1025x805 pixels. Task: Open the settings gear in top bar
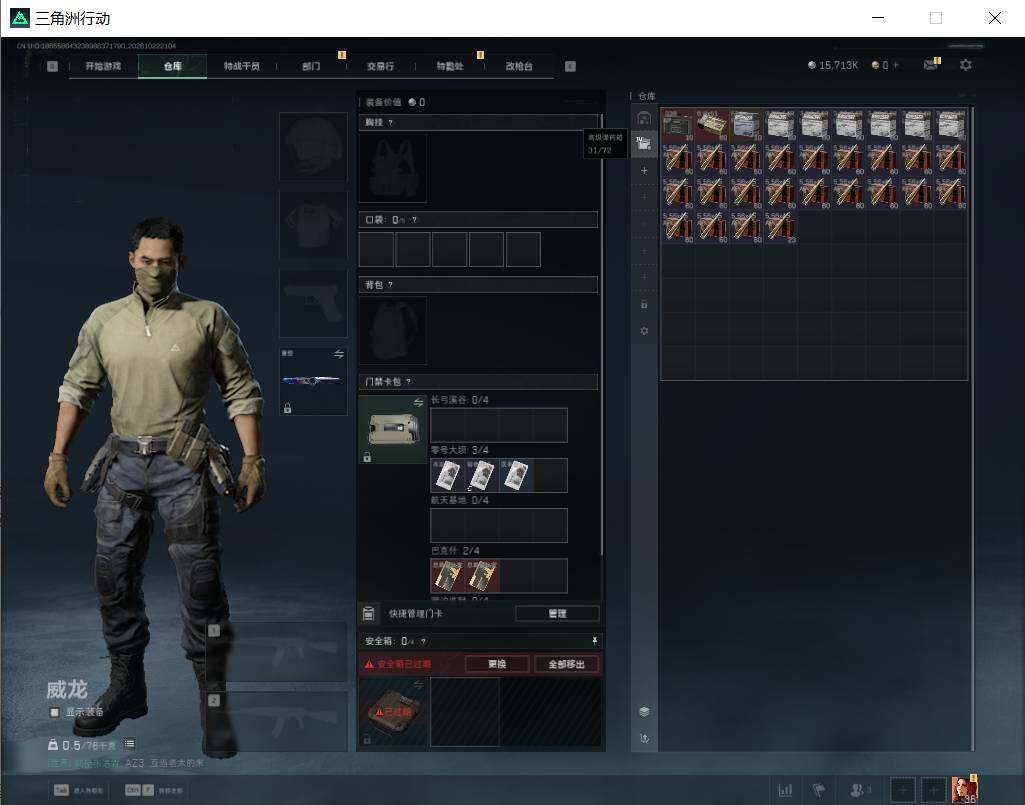(x=965, y=65)
